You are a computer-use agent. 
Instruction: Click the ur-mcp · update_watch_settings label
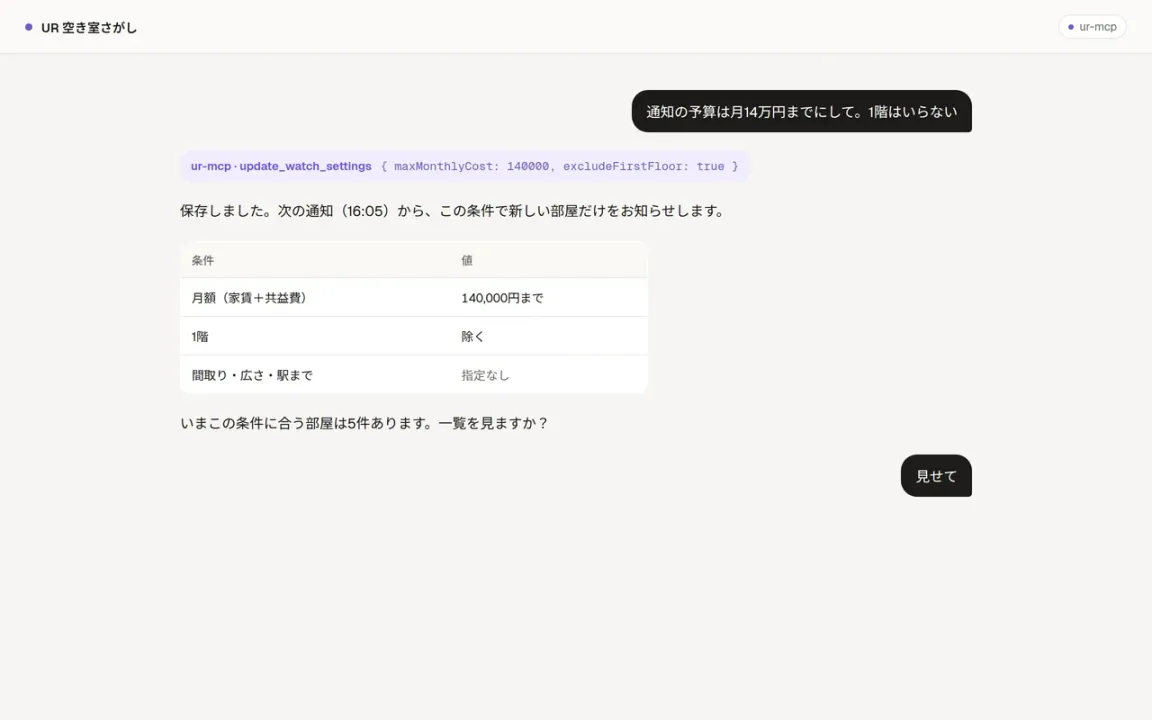click(x=281, y=166)
